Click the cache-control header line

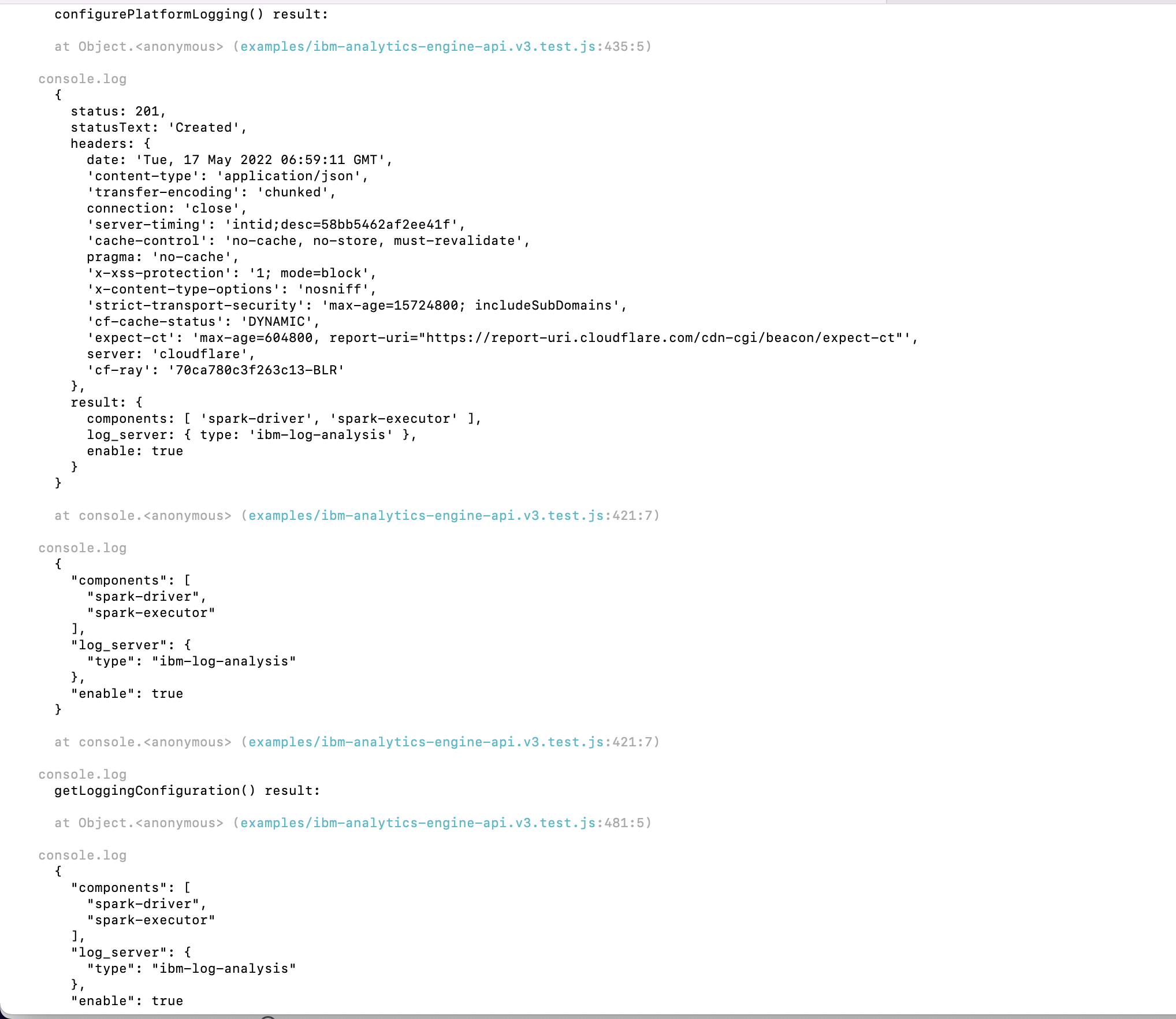click(308, 241)
